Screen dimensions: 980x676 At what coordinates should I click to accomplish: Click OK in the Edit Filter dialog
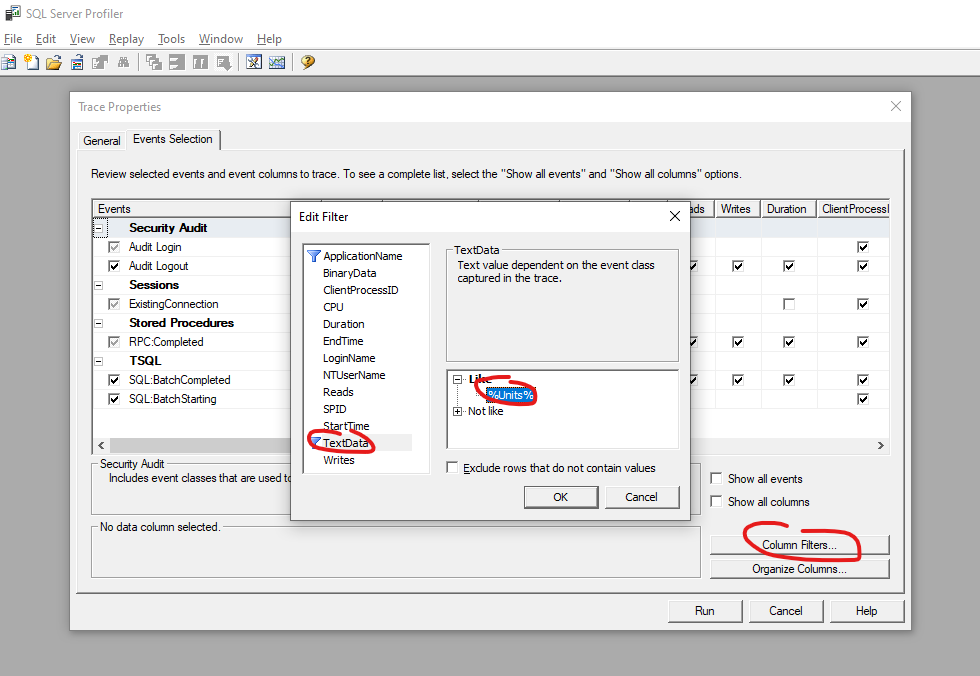coord(561,497)
